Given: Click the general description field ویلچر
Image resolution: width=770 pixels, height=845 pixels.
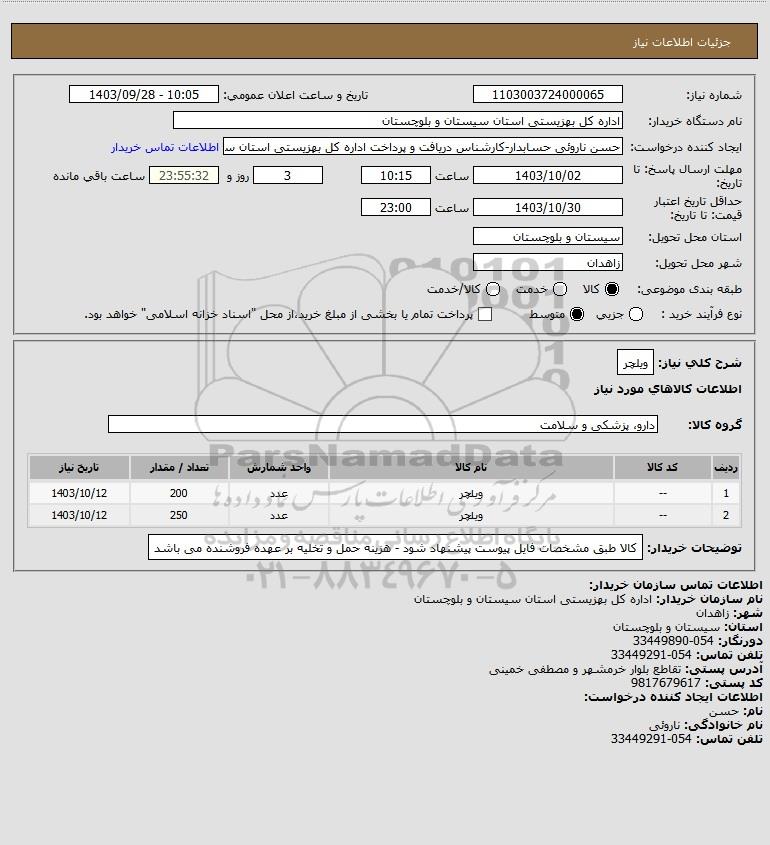Looking at the screenshot, I should 635,363.
